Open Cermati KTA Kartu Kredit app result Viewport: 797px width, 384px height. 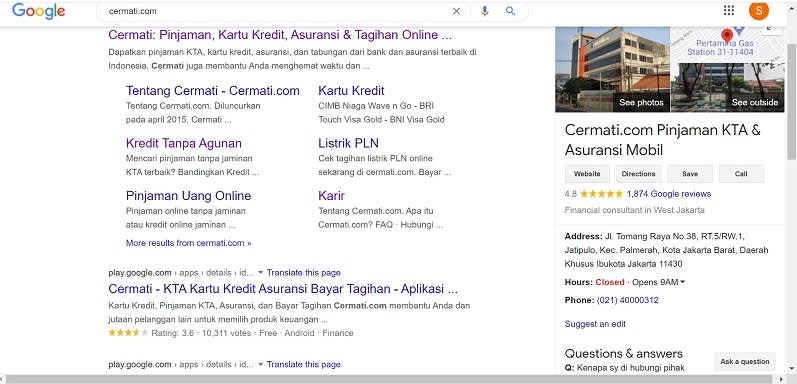click(283, 289)
